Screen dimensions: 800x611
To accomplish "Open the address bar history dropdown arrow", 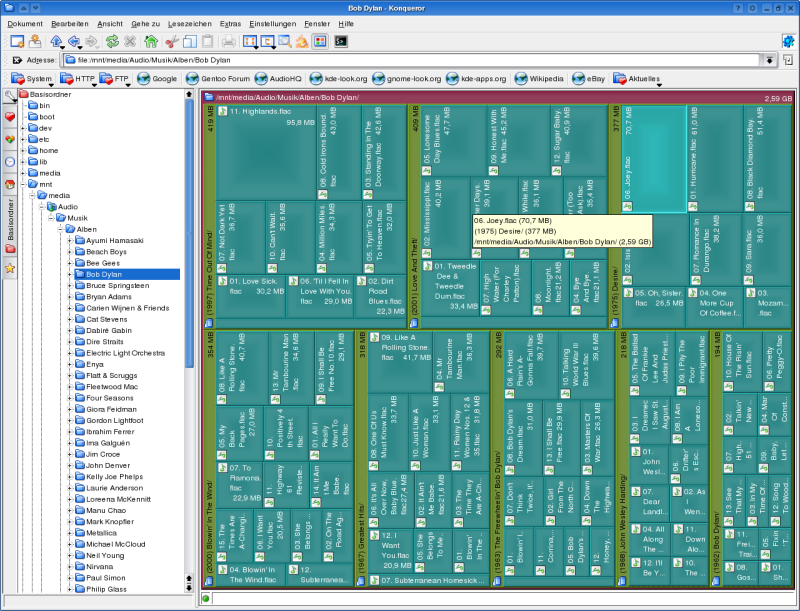I will (x=769, y=60).
